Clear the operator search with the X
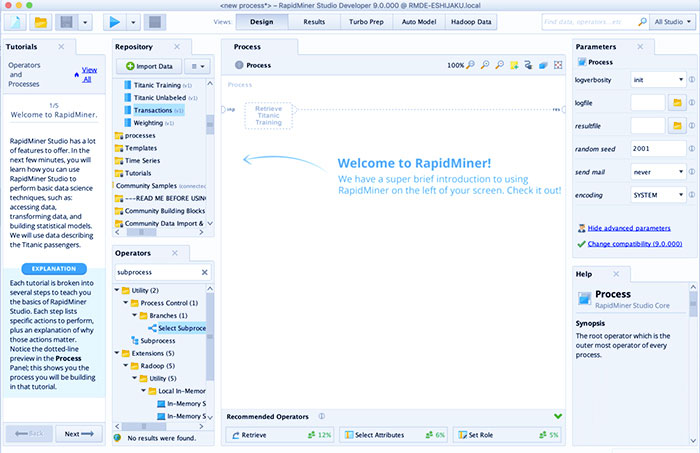The height and width of the screenshot is (453, 700). tap(204, 272)
